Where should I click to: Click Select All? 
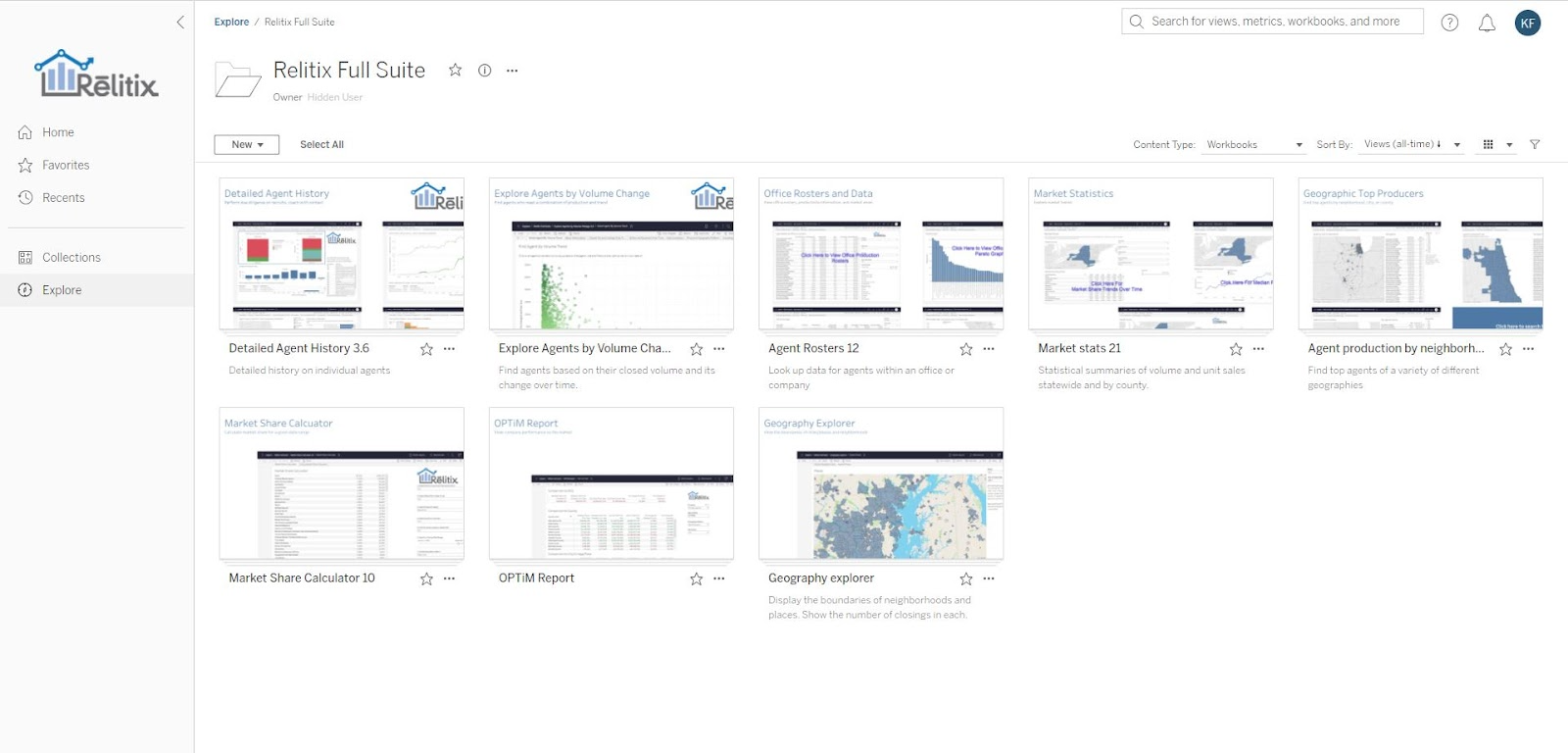(321, 144)
